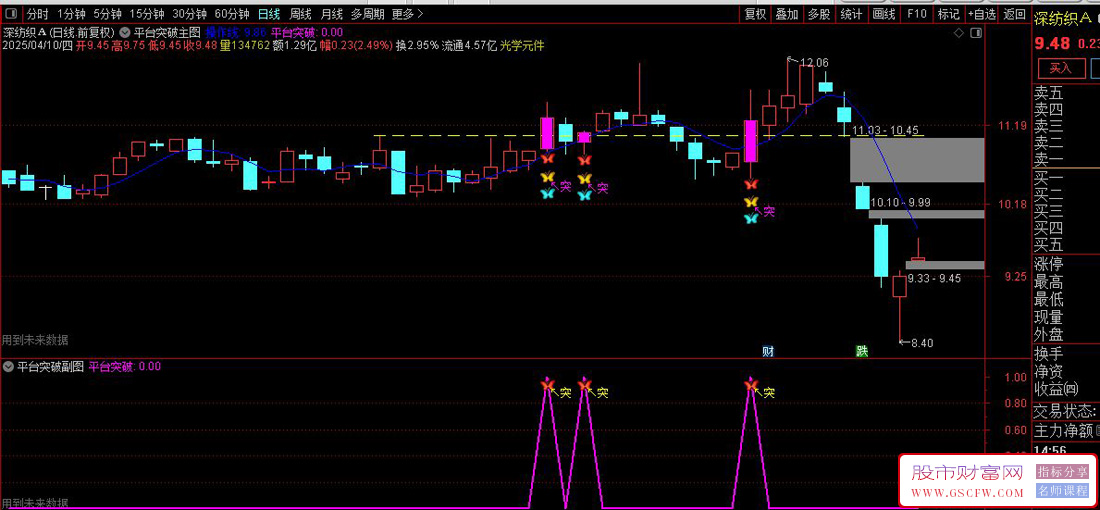Open the F10 company info
Image resolution: width=1100 pixels, height=510 pixels.
(916, 14)
